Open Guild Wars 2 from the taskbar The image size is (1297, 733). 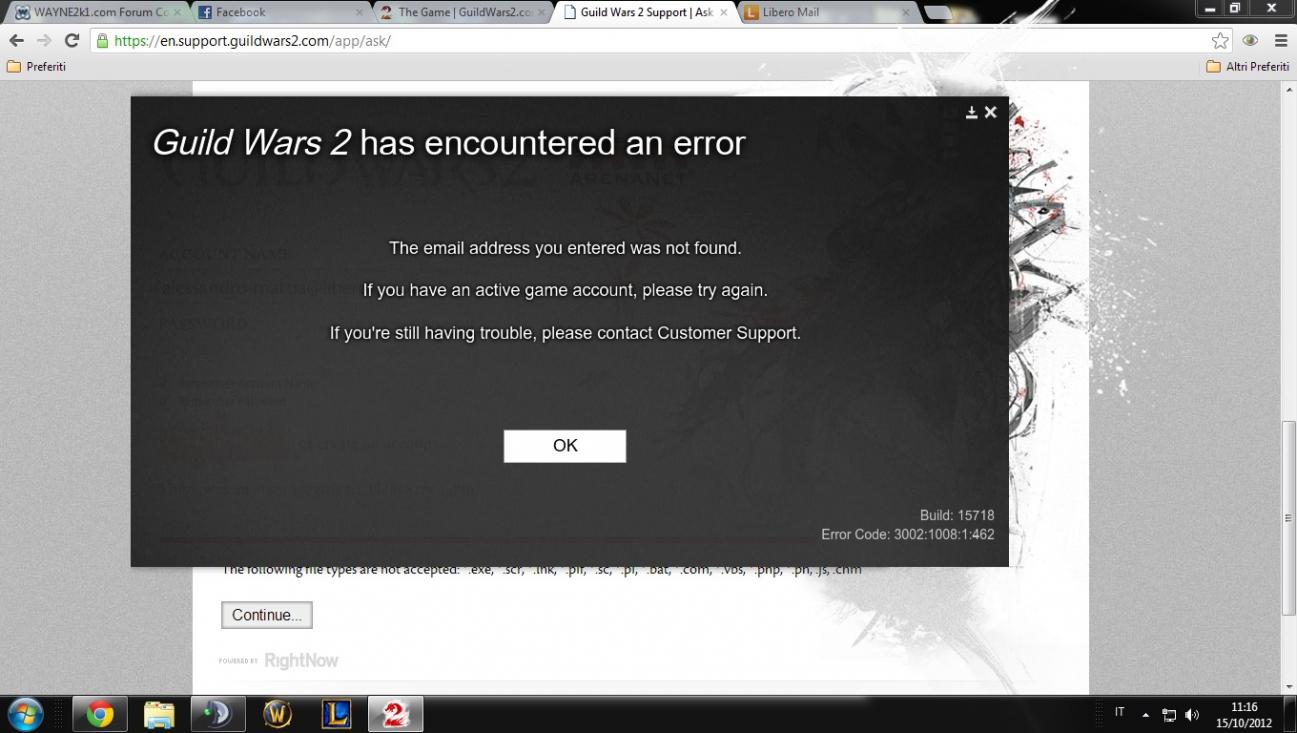click(x=395, y=715)
